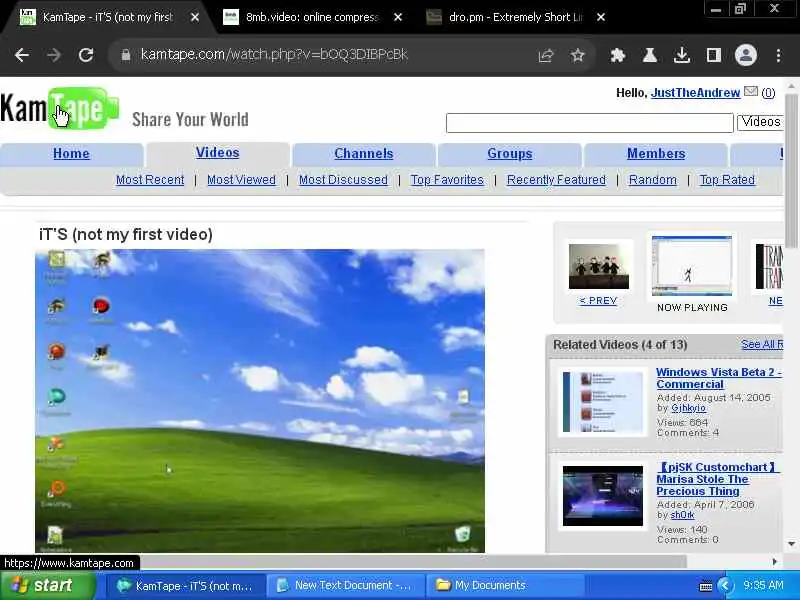Click the KamTape logo
The height and width of the screenshot is (600, 800).
point(60,108)
